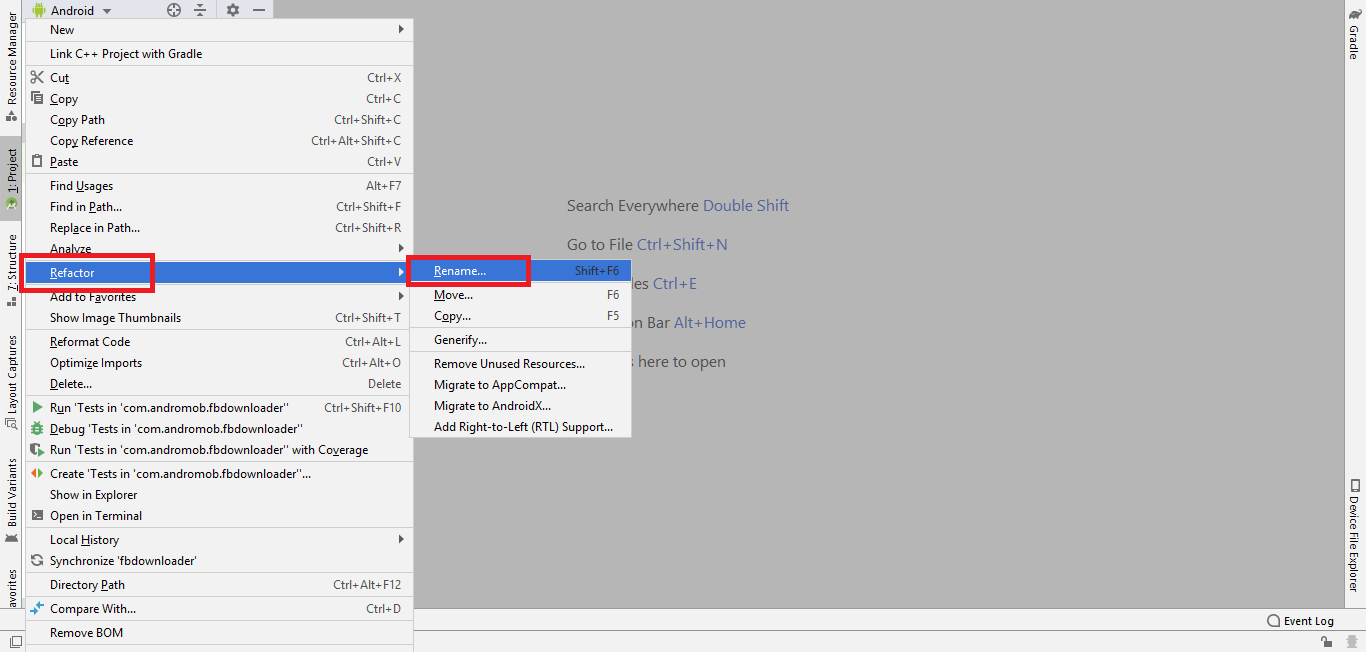The height and width of the screenshot is (652, 1366).
Task: Click Show in Explorer menu entry
Action: coord(93,495)
